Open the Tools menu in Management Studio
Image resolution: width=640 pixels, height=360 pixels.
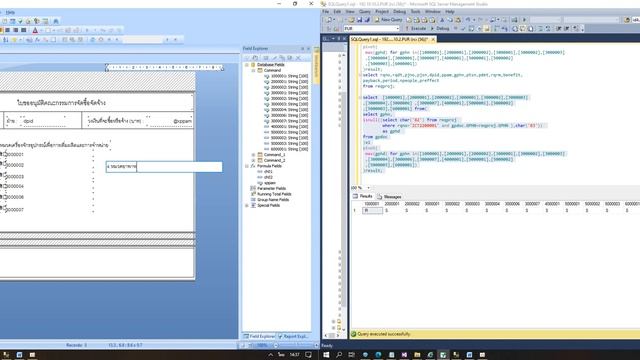tap(416, 12)
